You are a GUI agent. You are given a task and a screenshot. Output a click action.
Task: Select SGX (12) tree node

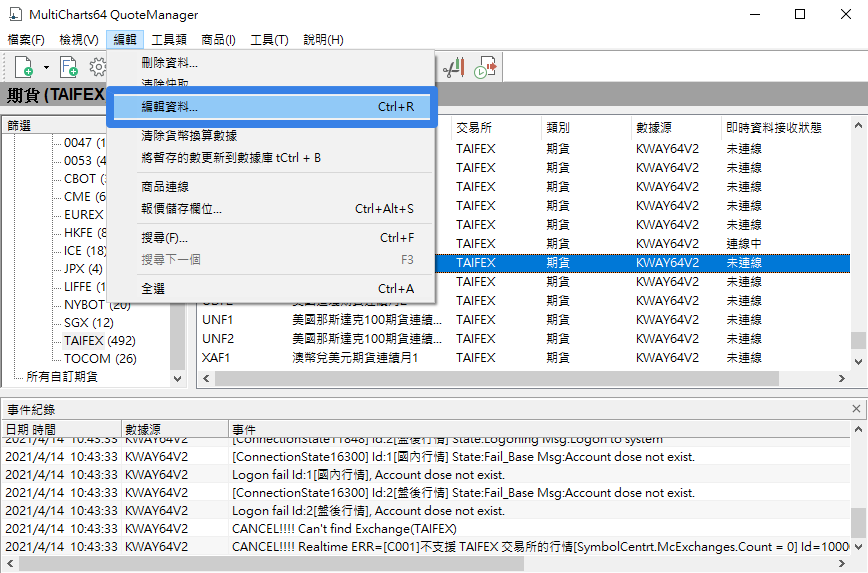(89, 323)
